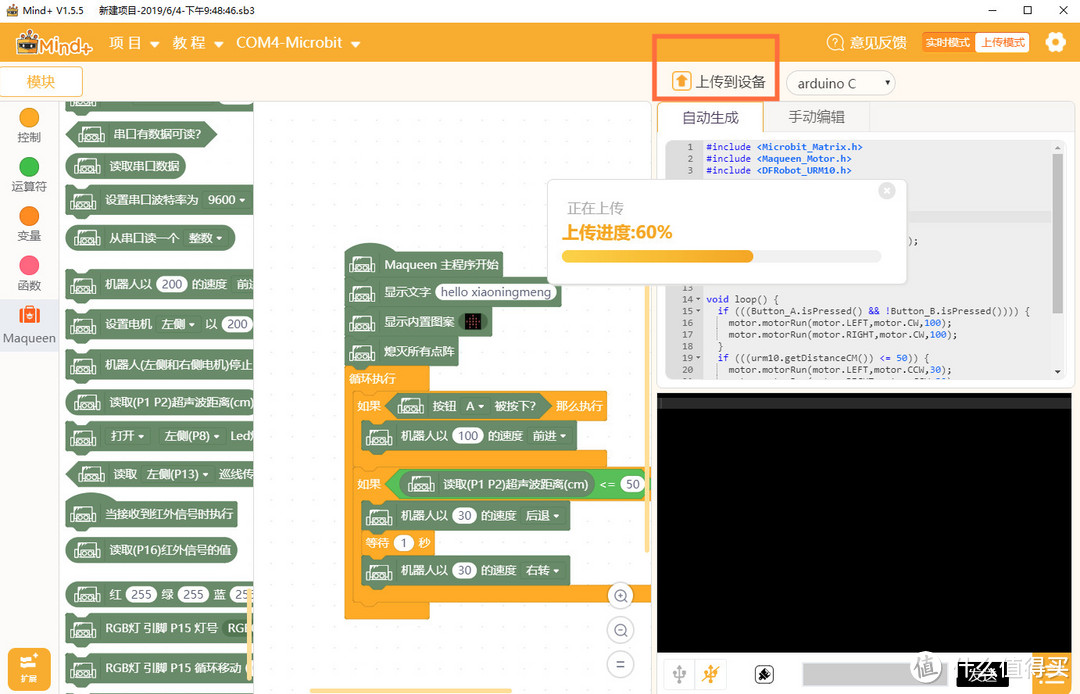Collapse the void loop() fold arrow on line 14
Image resolution: width=1080 pixels, height=694 pixels.
tap(698, 299)
